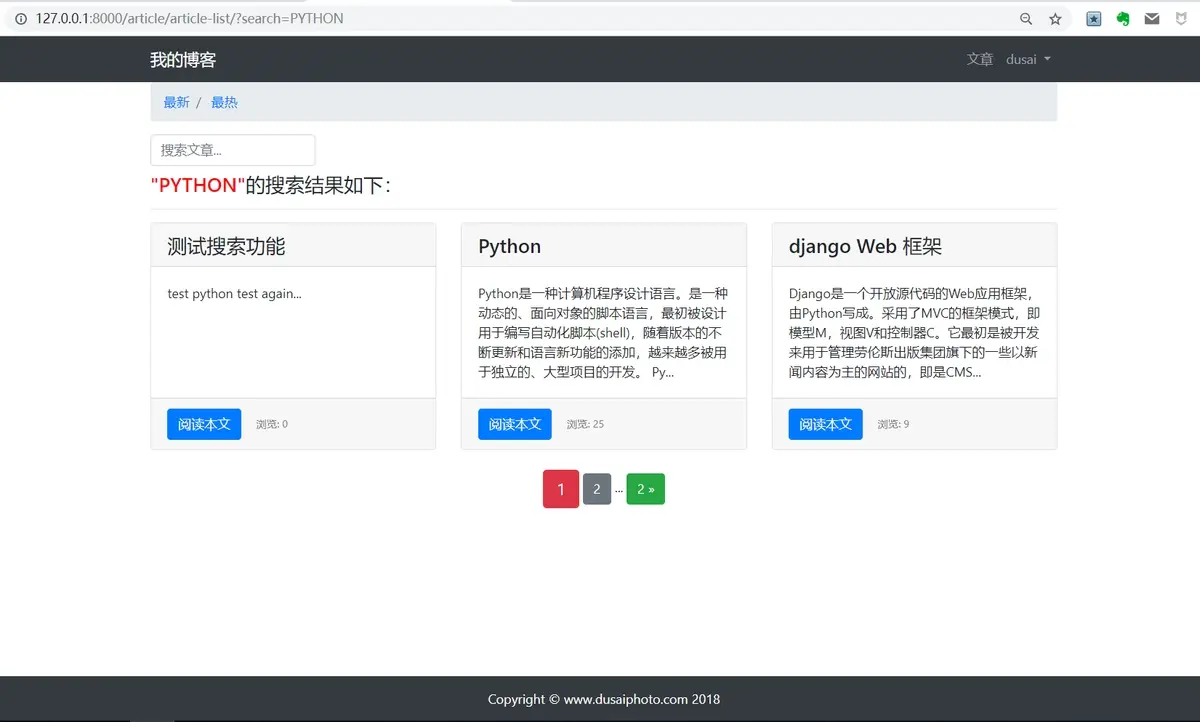Go to 我的博客 home brand link
The height and width of the screenshot is (722, 1200).
[x=183, y=59]
